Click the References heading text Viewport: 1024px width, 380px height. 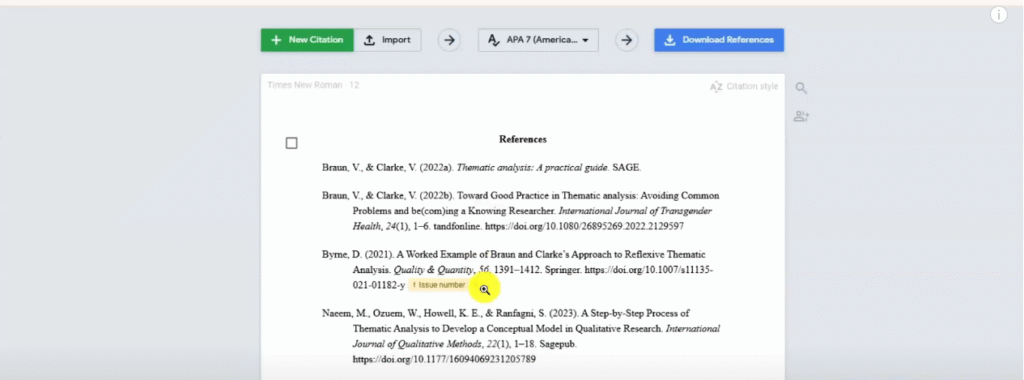pos(522,139)
